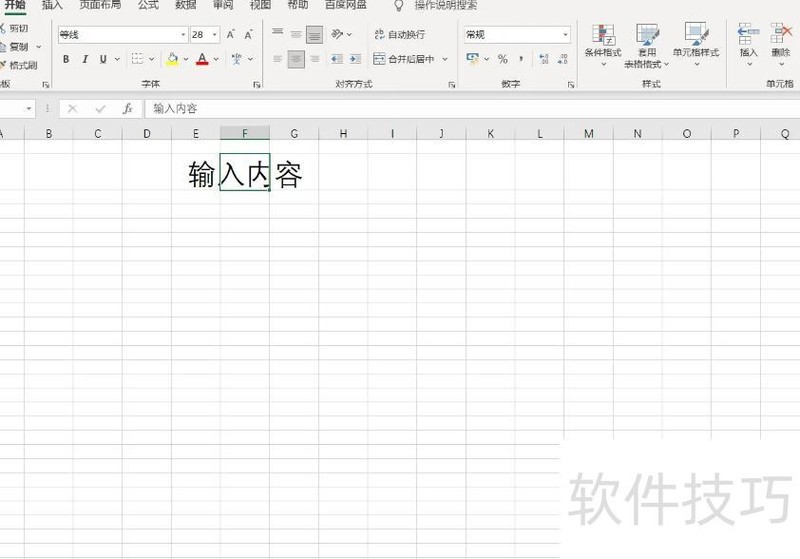Click the decrease indent icon
Viewport: 800px width, 559px height.
[337, 59]
